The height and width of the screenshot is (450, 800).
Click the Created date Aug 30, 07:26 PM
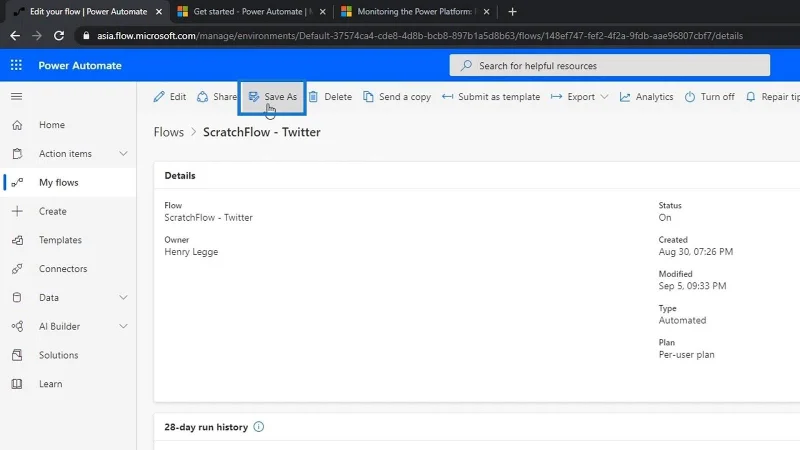[695, 252]
